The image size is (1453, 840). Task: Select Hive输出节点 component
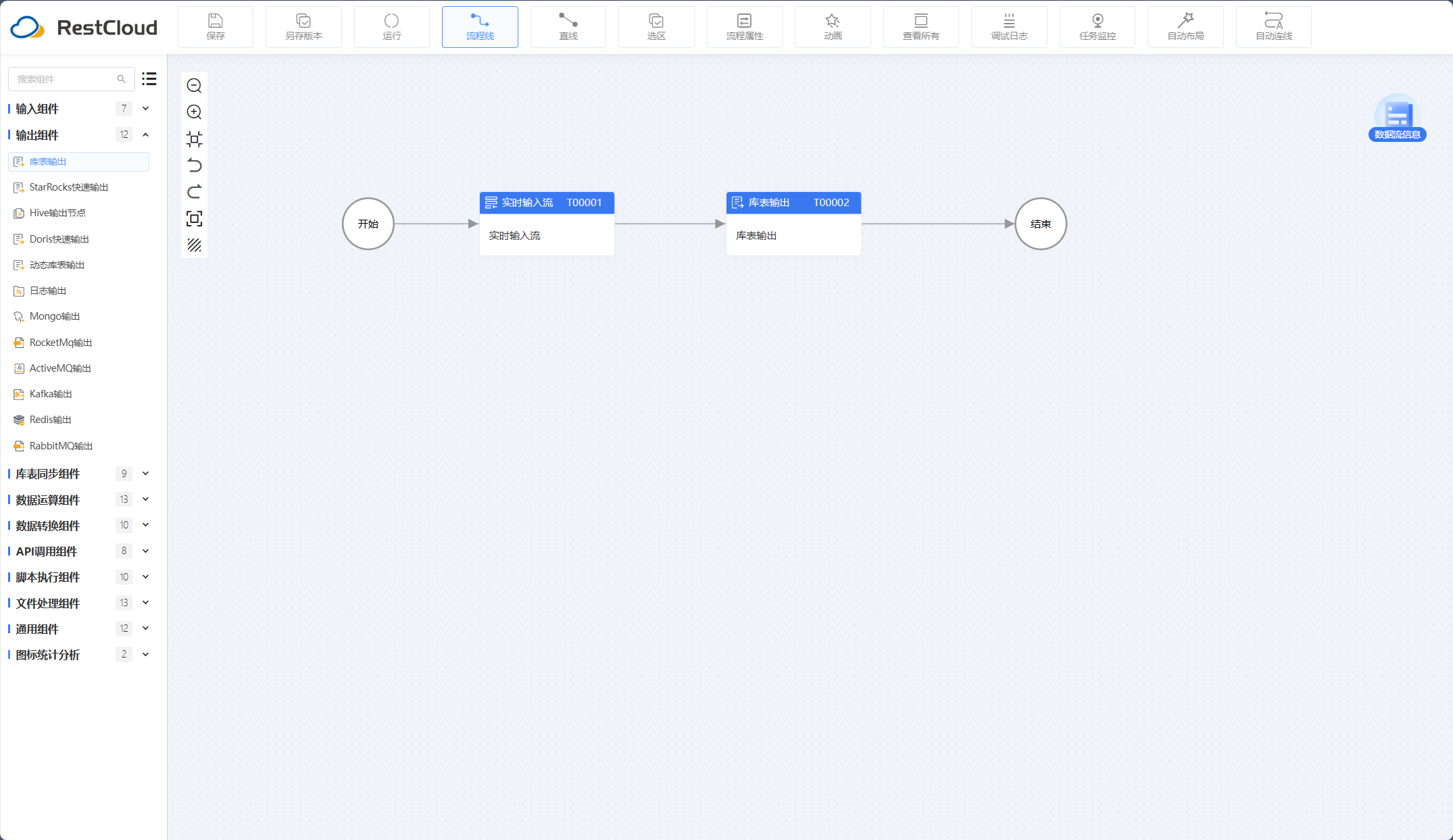[x=78, y=213]
